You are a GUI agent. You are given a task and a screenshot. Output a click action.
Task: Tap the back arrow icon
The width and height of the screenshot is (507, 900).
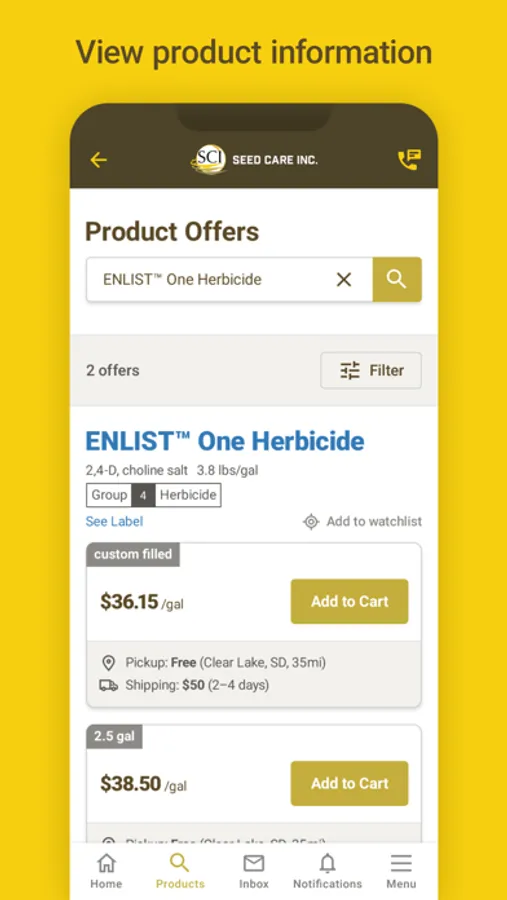(x=99, y=160)
